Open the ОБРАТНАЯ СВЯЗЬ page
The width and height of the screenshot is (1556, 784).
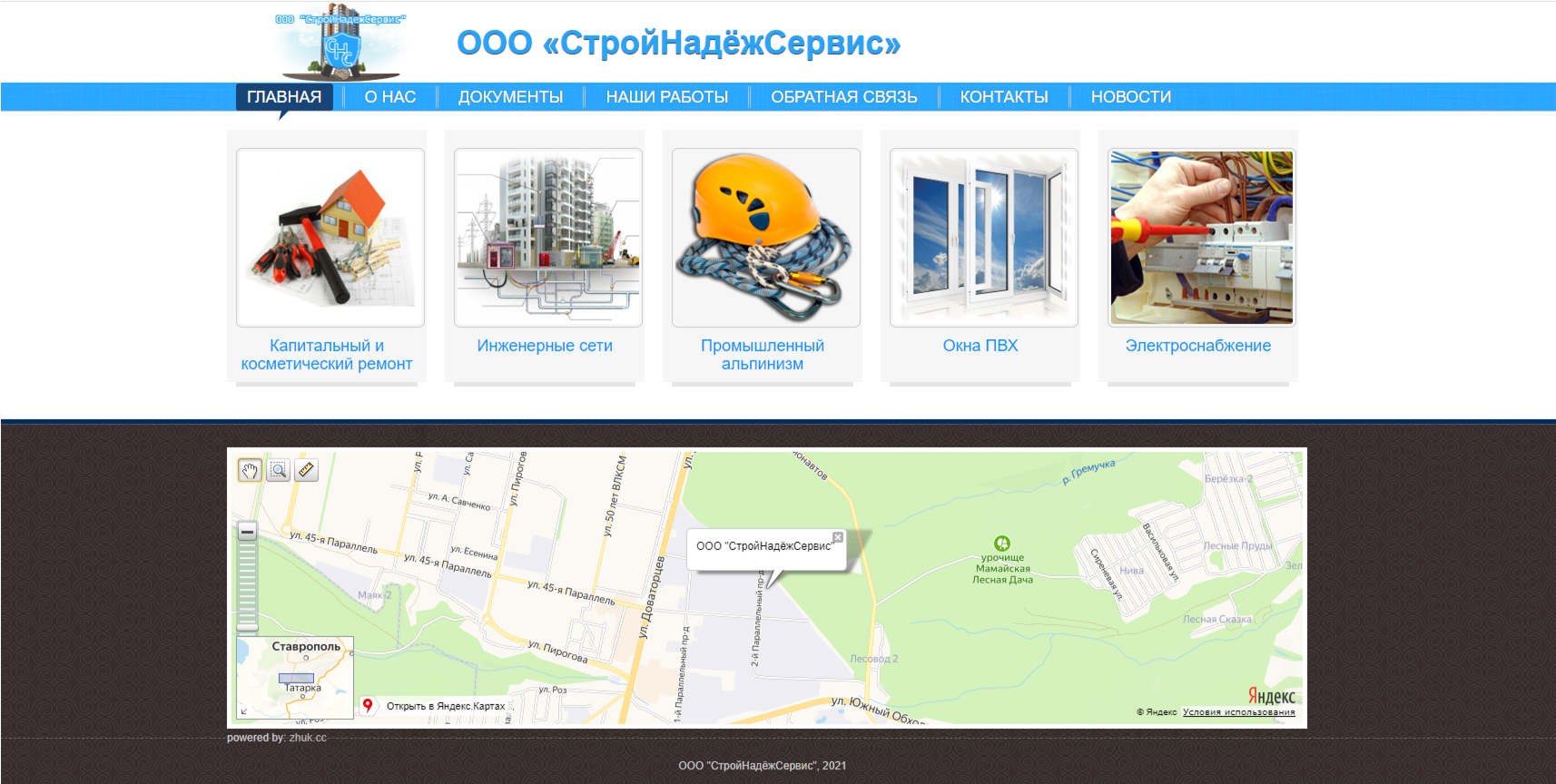click(x=844, y=97)
